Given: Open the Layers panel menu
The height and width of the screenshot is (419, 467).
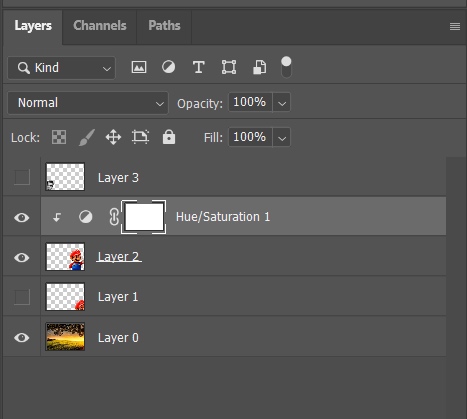Looking at the screenshot, I should click(x=455, y=26).
